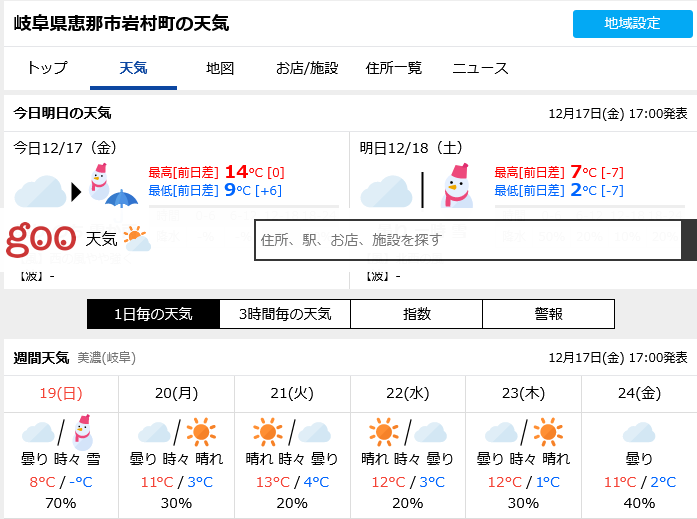
Task: View the 警報 weather warnings tab
Action: click(x=548, y=314)
